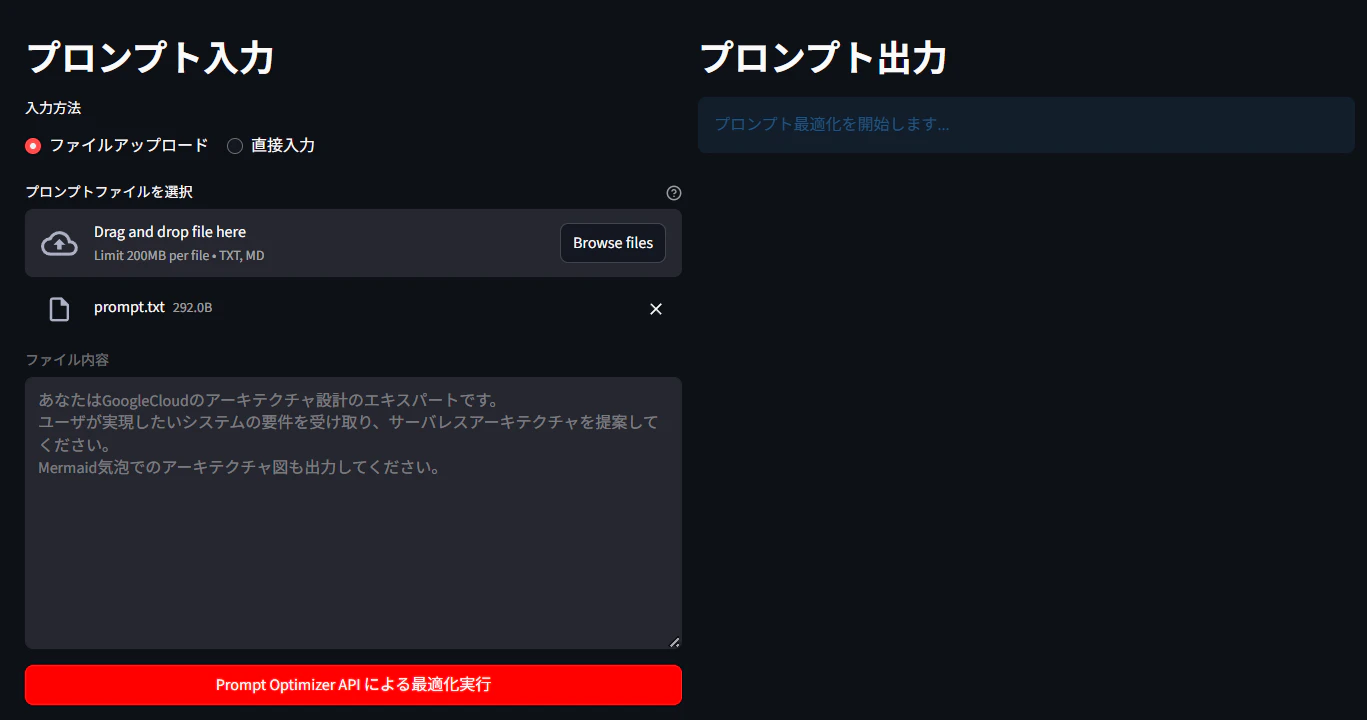The width and height of the screenshot is (1367, 720).
Task: Click the プロンプトファイルを選択 label
Action: click(109, 192)
